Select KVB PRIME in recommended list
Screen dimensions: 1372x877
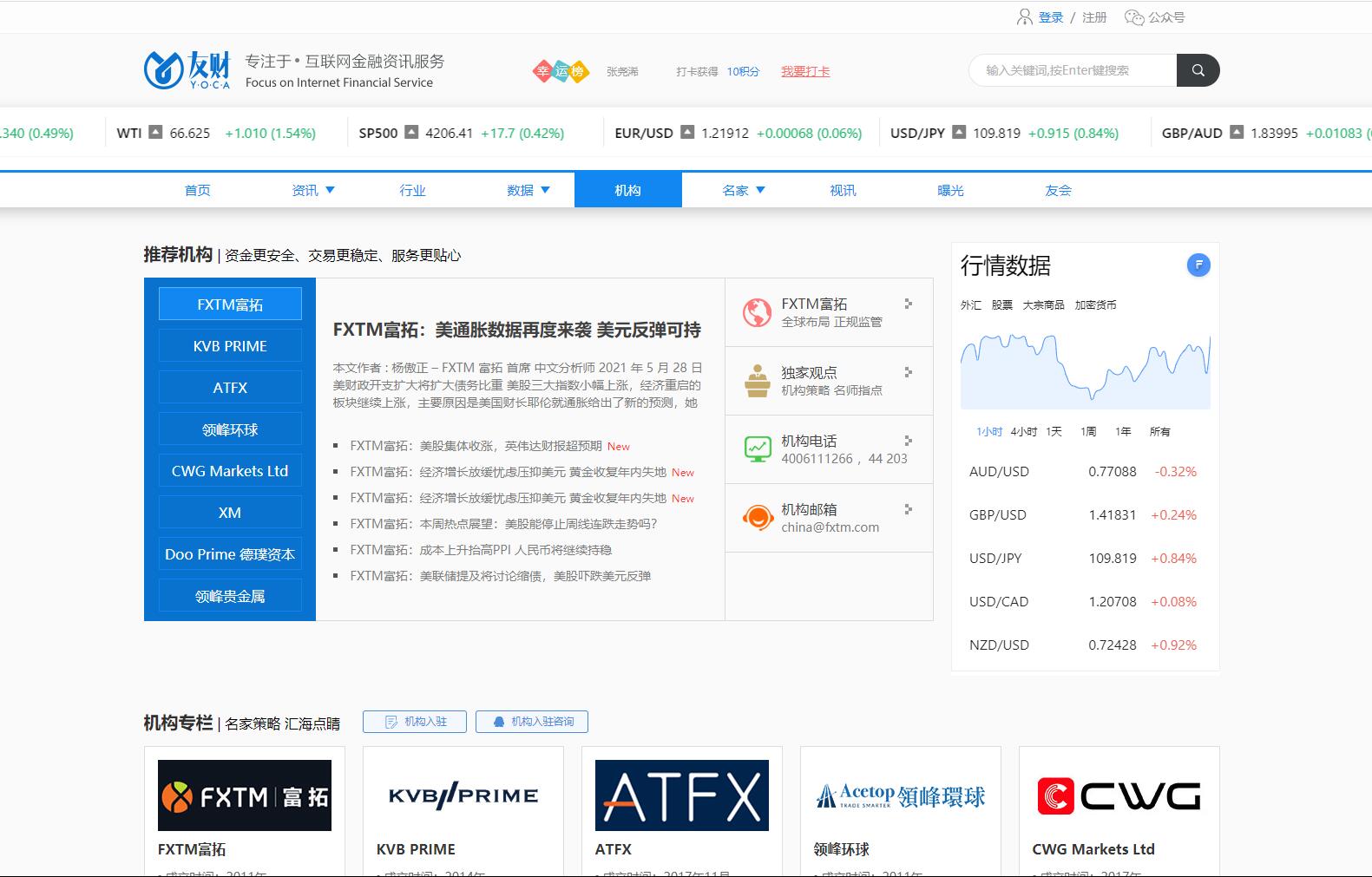[x=230, y=346]
